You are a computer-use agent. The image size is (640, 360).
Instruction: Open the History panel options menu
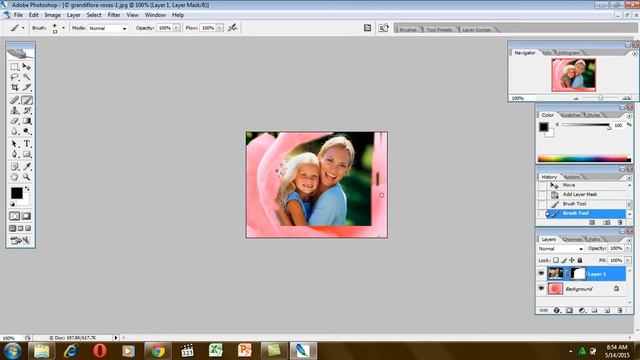click(629, 178)
